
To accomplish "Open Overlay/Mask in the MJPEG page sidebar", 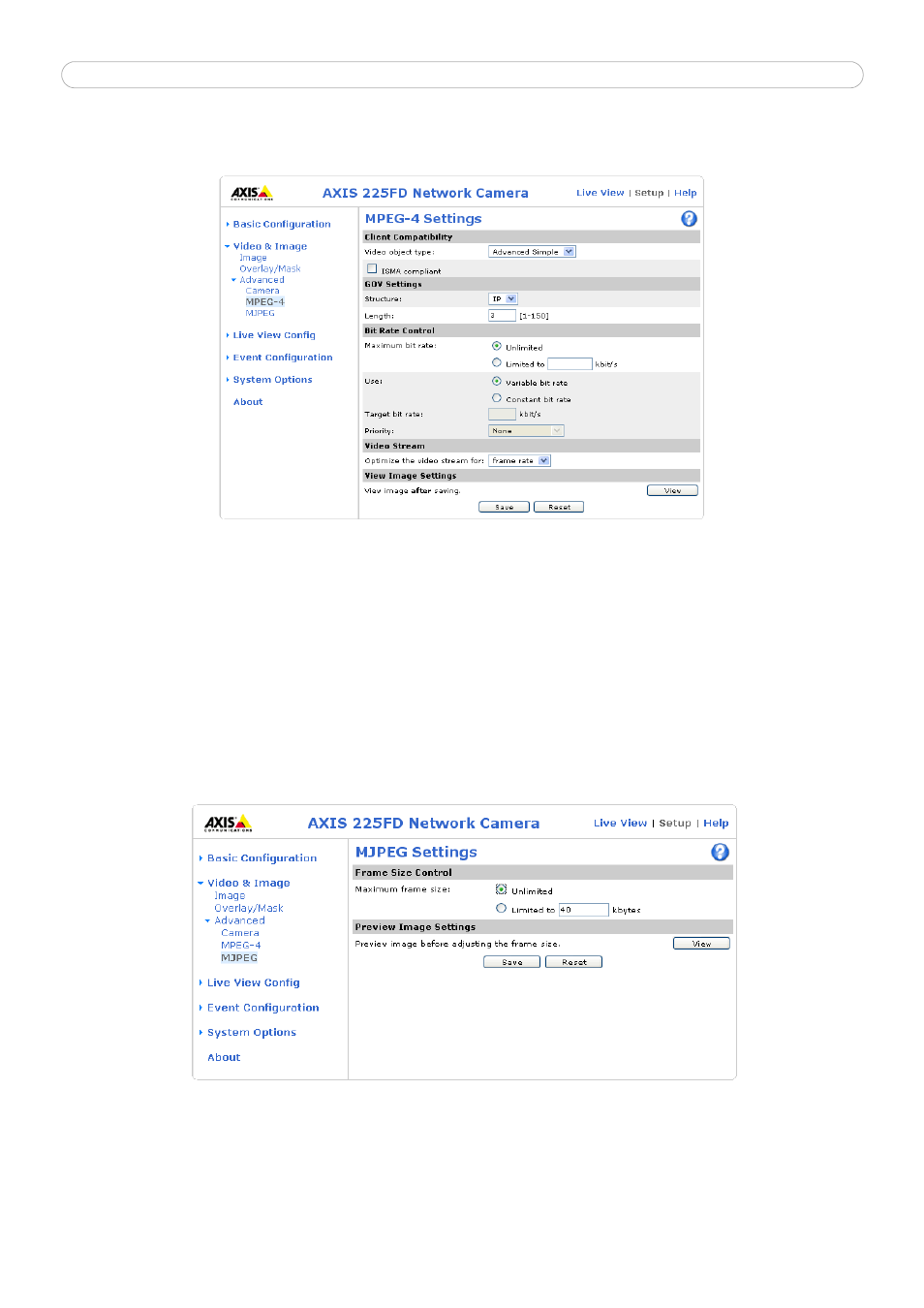I will point(249,909).
